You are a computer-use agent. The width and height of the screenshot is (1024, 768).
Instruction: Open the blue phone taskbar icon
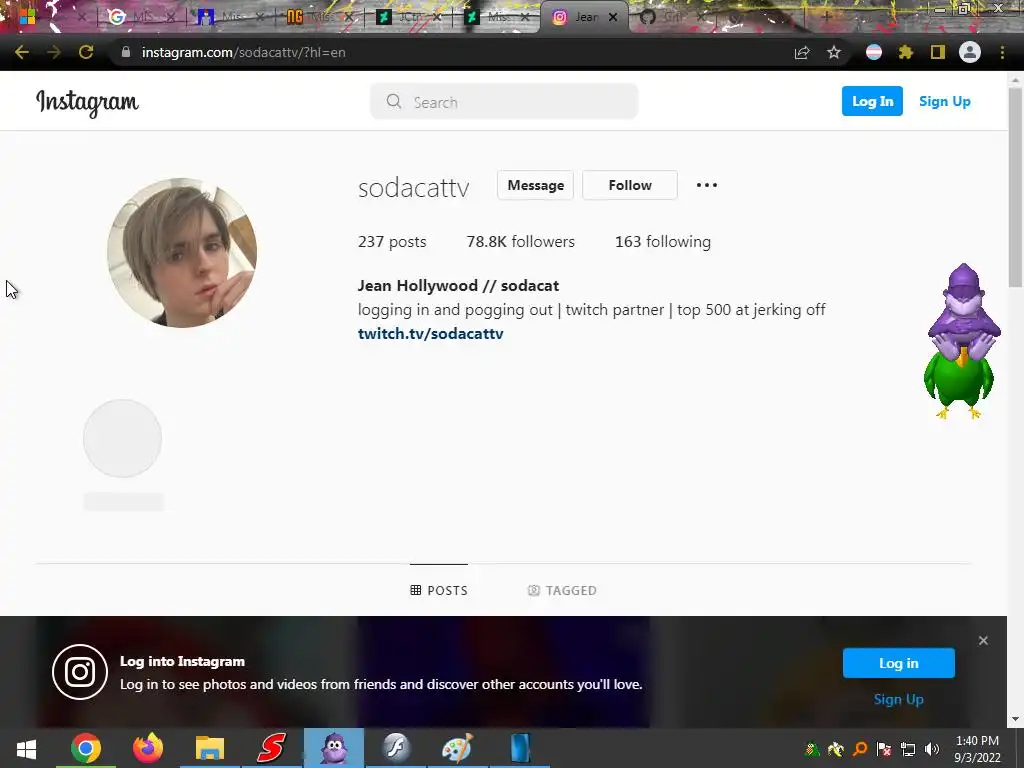click(520, 749)
